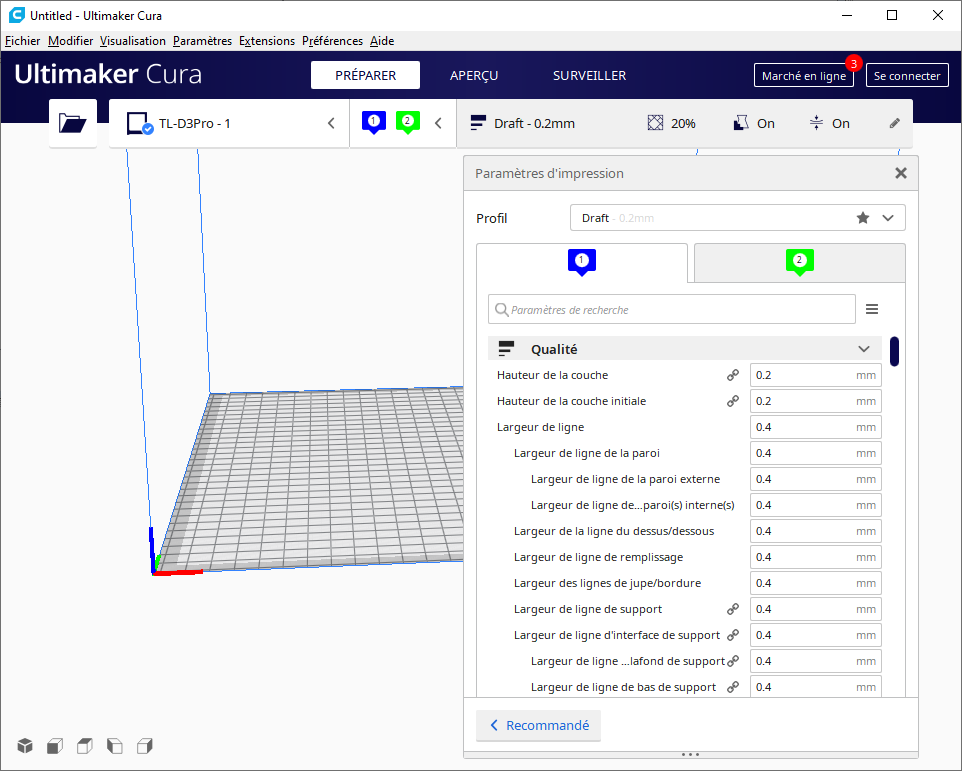Click the settings list scrollbar thumb
The height and width of the screenshot is (771, 962).
pyautogui.click(x=894, y=351)
